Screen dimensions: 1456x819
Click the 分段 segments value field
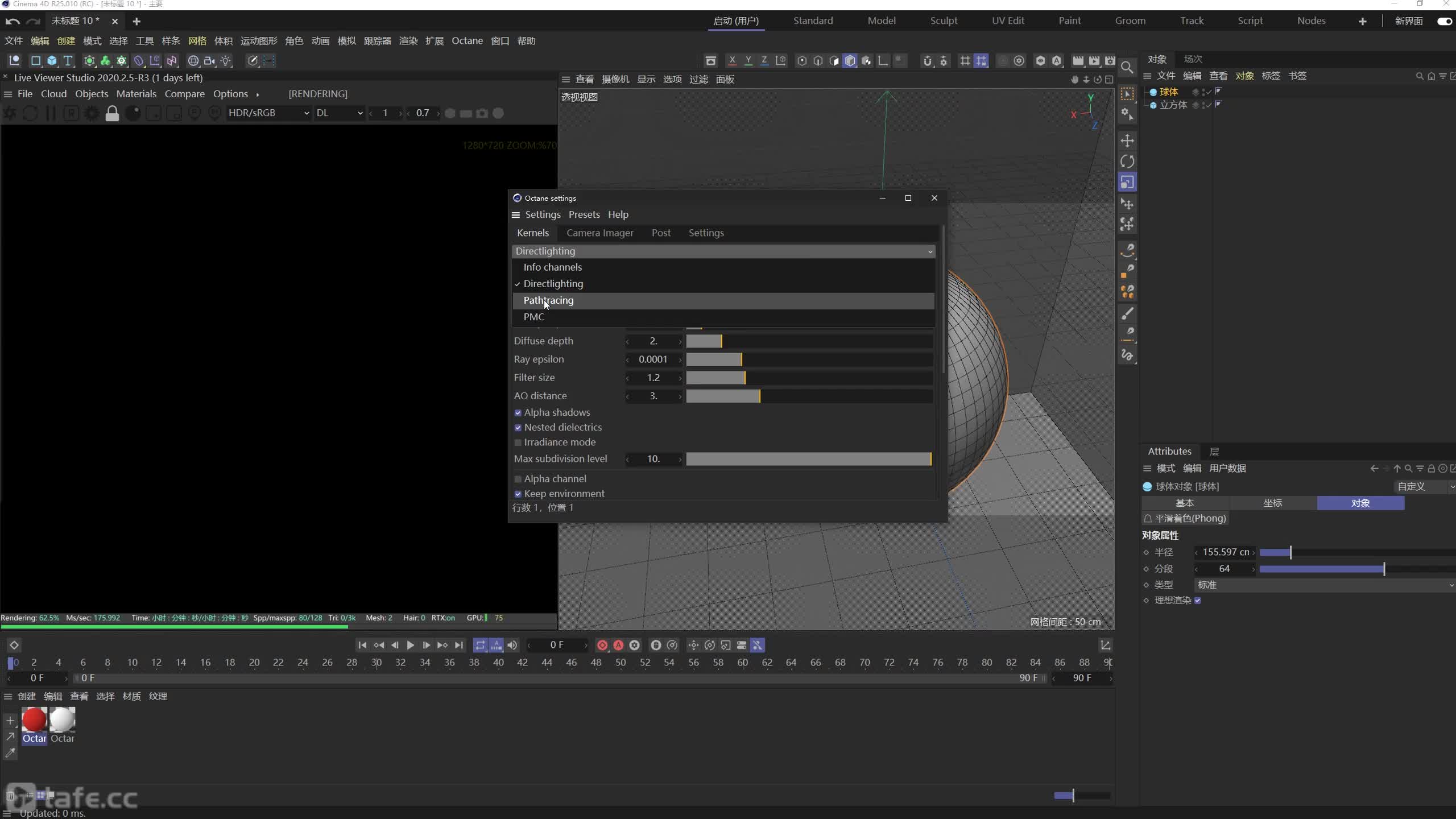coord(1225,569)
